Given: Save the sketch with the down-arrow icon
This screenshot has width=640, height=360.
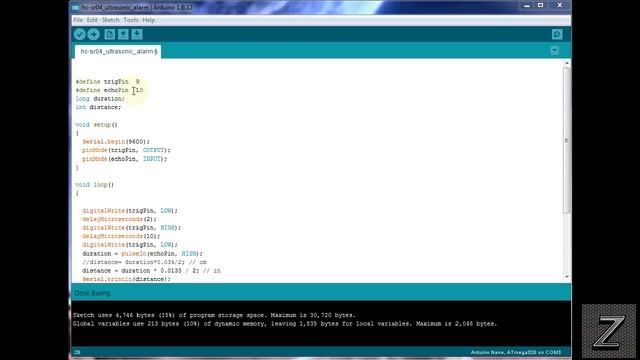Looking at the screenshot, I should pos(137,34).
